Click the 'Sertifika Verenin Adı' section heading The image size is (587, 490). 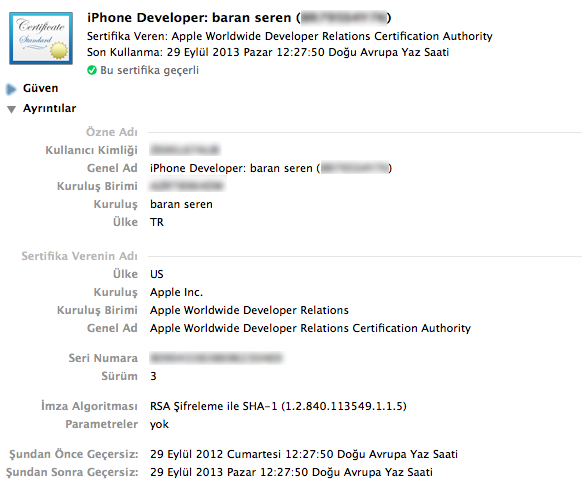(x=79, y=256)
